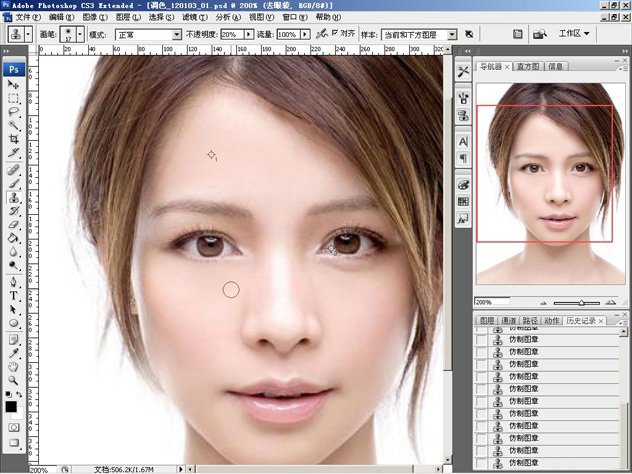
Task: Open the 样本 sample source dropdown
Action: coord(419,34)
